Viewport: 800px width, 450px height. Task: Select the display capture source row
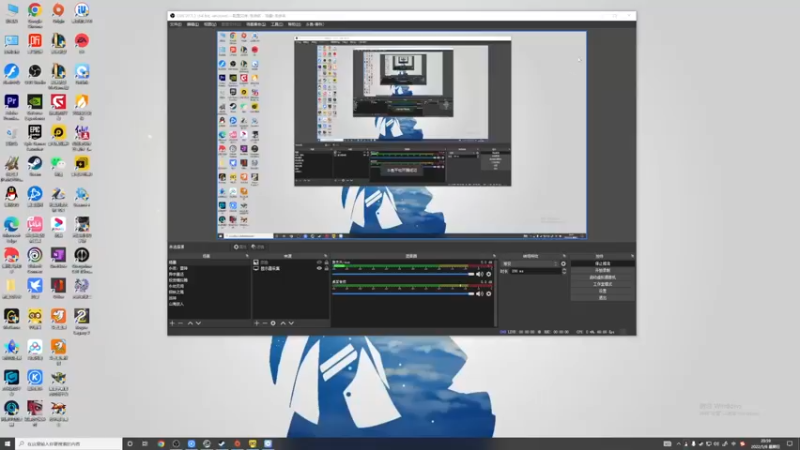pos(291,268)
